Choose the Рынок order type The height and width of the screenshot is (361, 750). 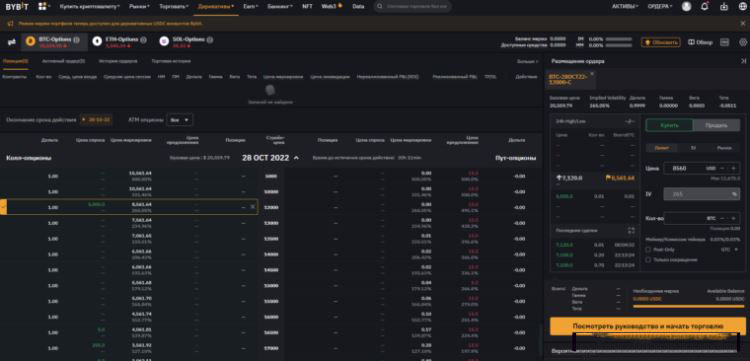tap(724, 148)
